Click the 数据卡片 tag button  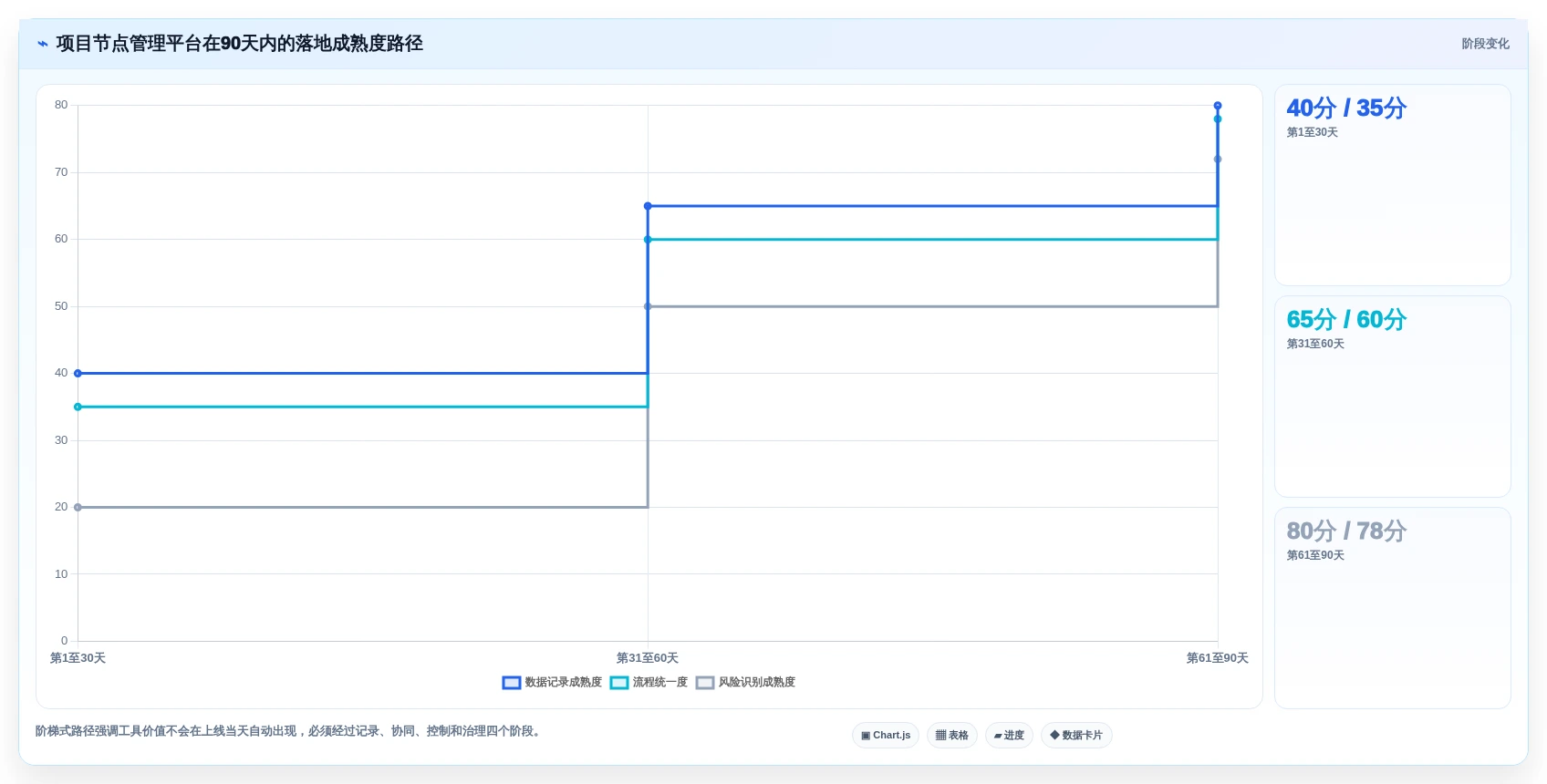coord(1076,736)
